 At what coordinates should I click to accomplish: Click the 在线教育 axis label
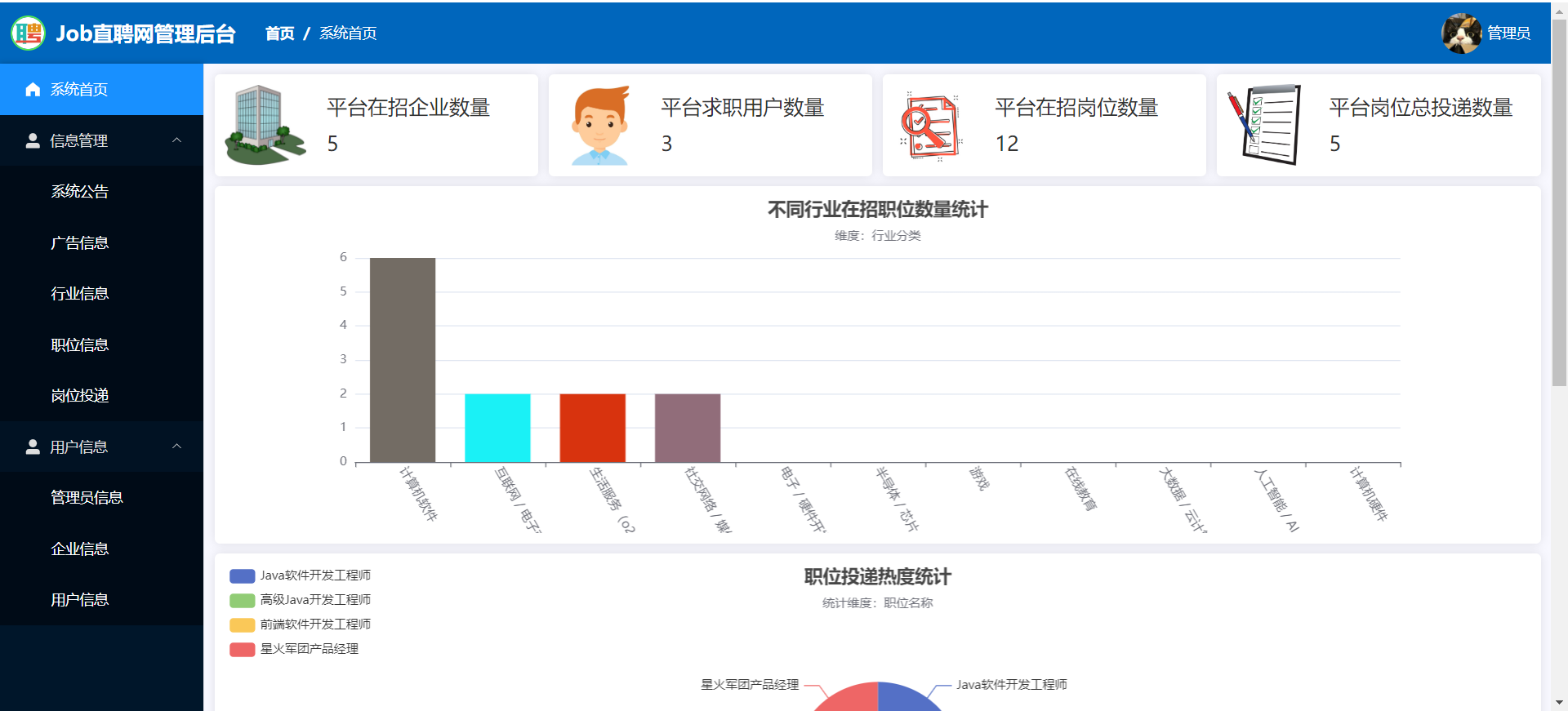tap(1080, 488)
